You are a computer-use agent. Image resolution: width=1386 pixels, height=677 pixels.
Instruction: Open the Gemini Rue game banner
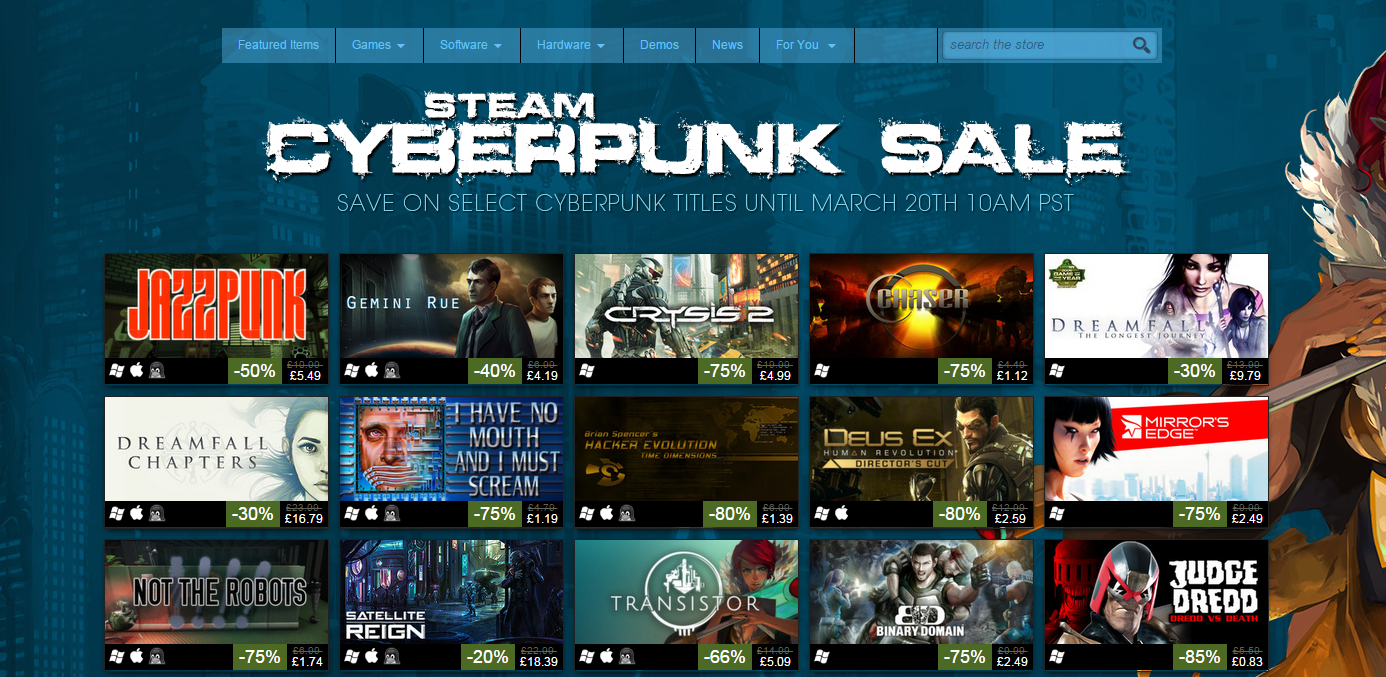(452, 306)
